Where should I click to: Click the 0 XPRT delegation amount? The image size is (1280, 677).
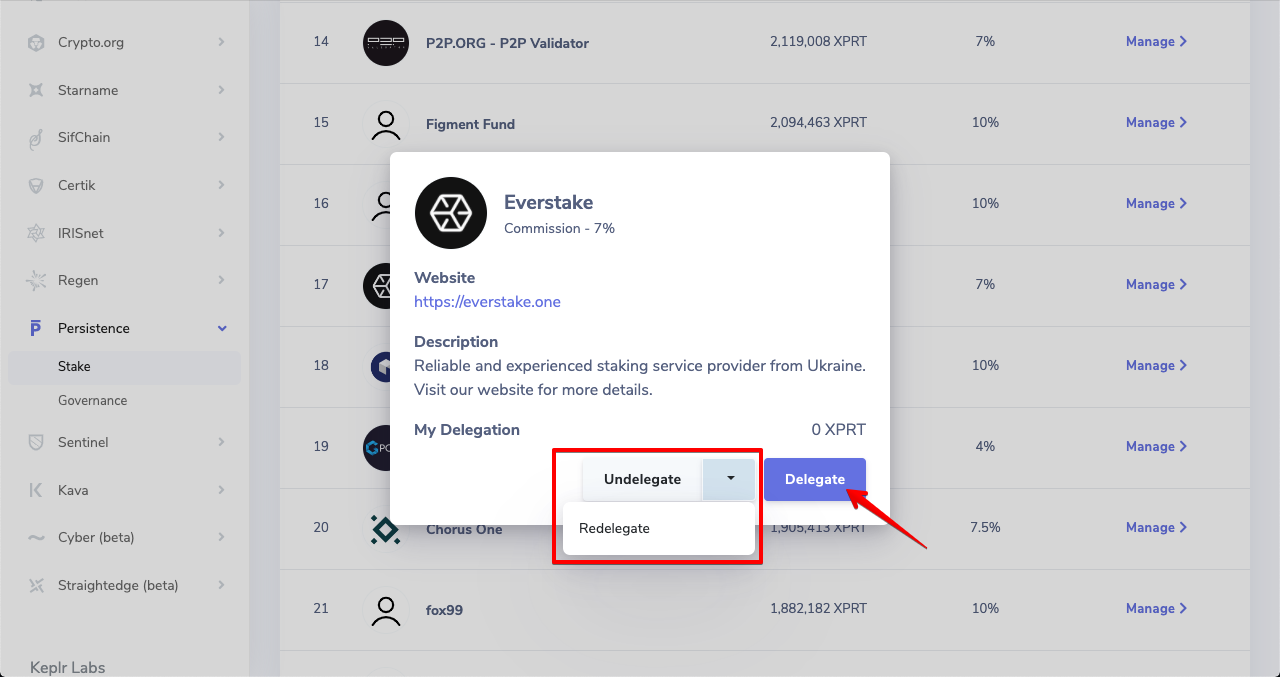click(x=839, y=430)
